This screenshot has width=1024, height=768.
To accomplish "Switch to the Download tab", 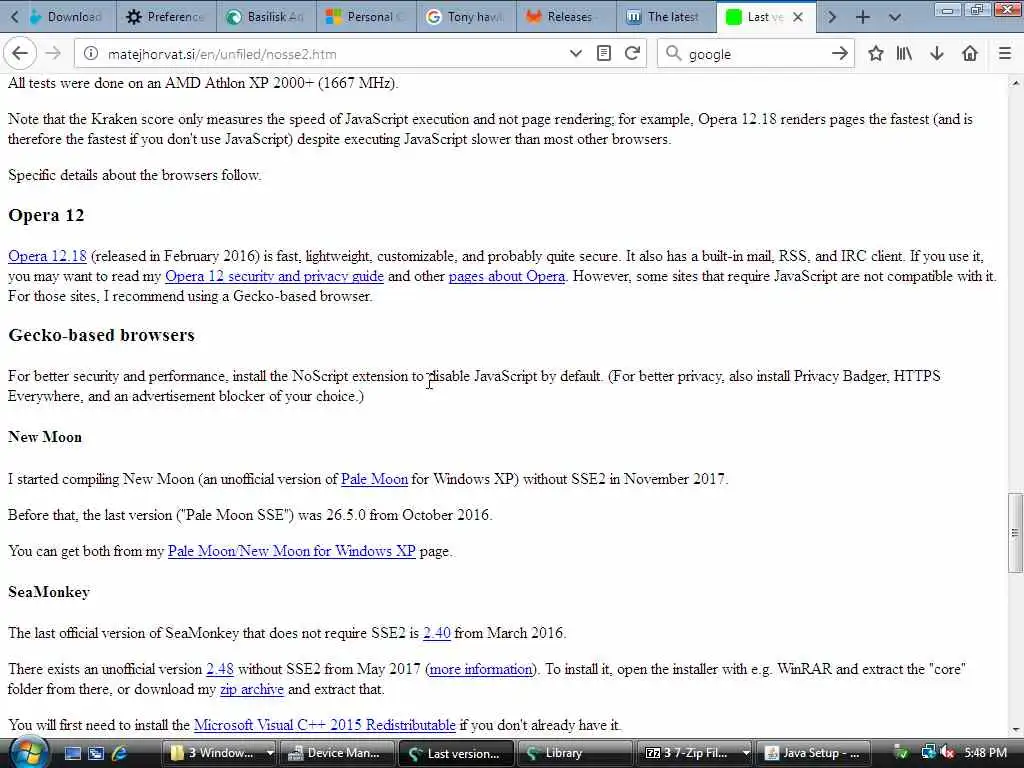I will pyautogui.click(x=67, y=17).
